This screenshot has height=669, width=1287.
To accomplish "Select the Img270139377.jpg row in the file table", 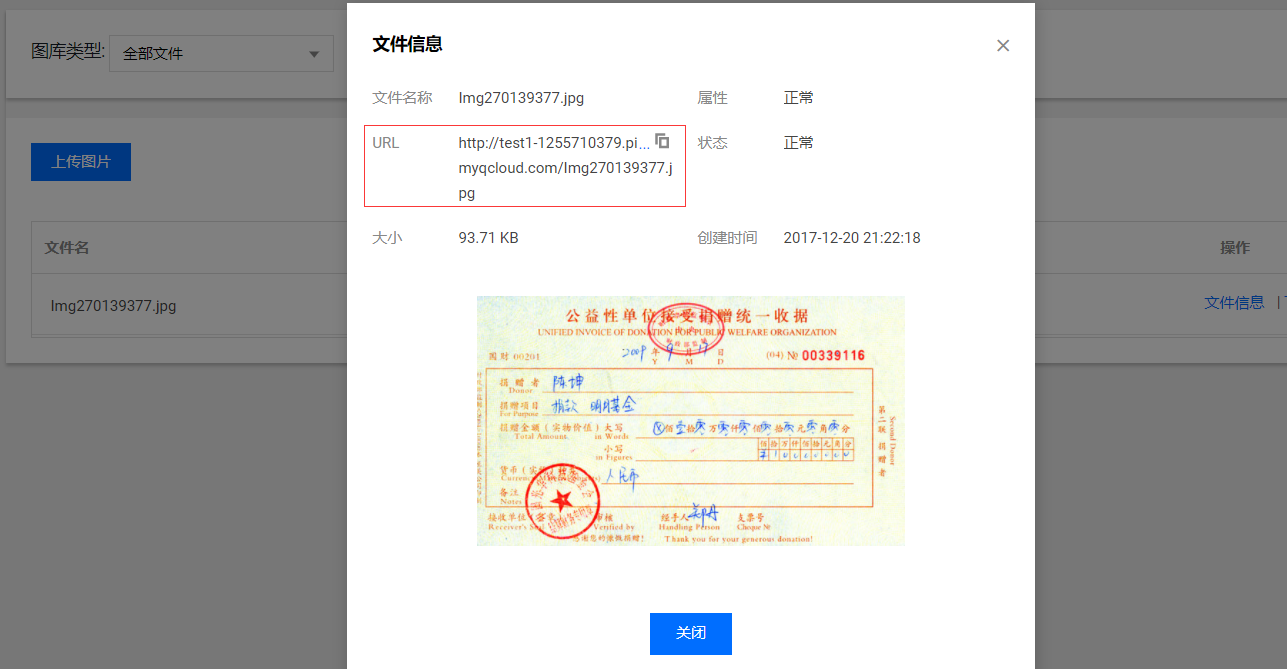I will click(190, 305).
